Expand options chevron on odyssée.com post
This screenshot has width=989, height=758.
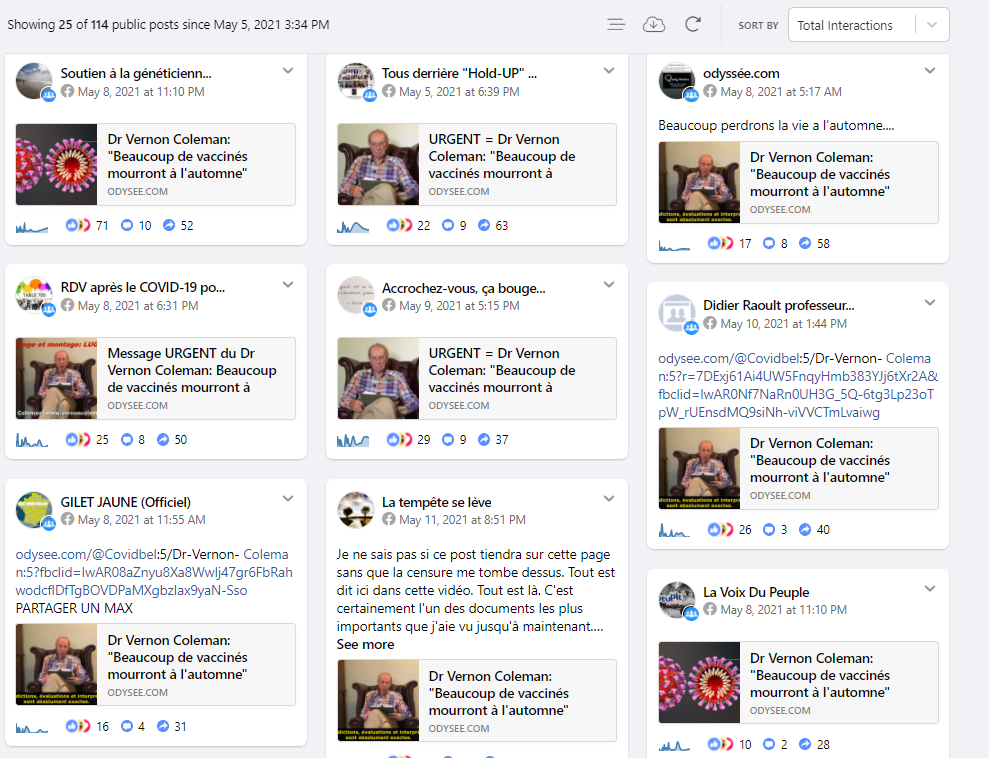click(930, 71)
